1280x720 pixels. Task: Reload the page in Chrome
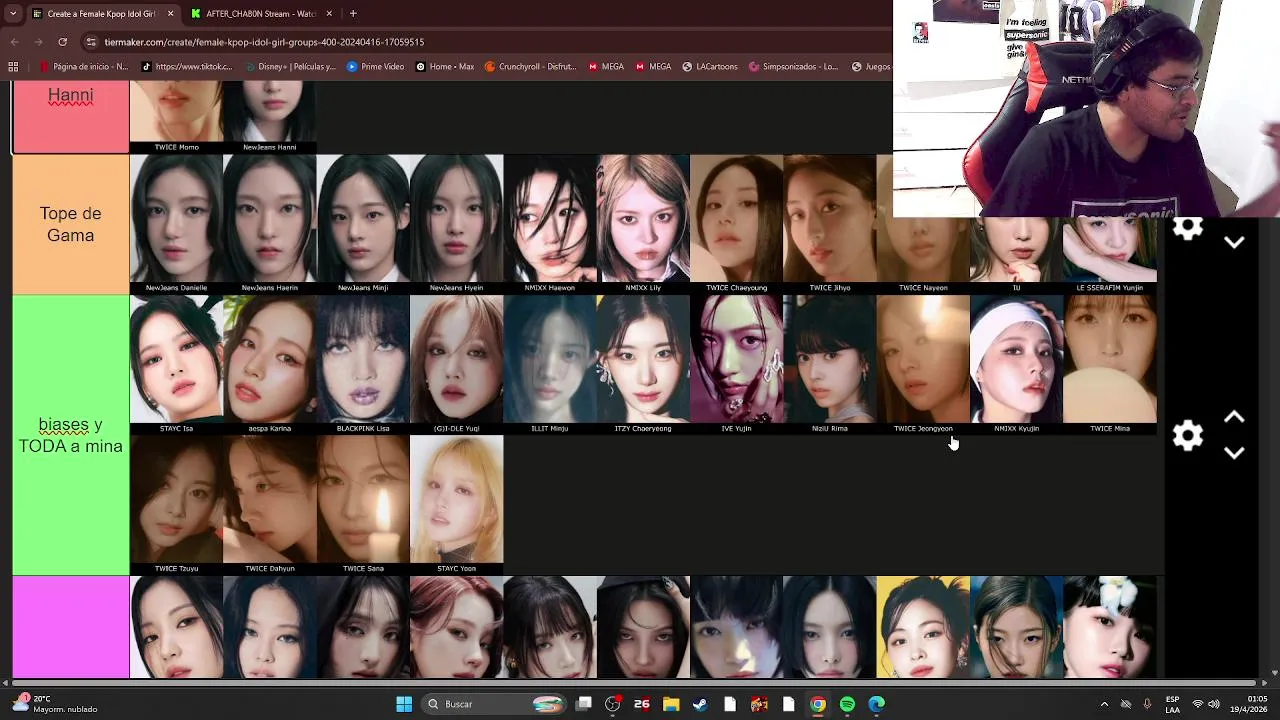(62, 42)
